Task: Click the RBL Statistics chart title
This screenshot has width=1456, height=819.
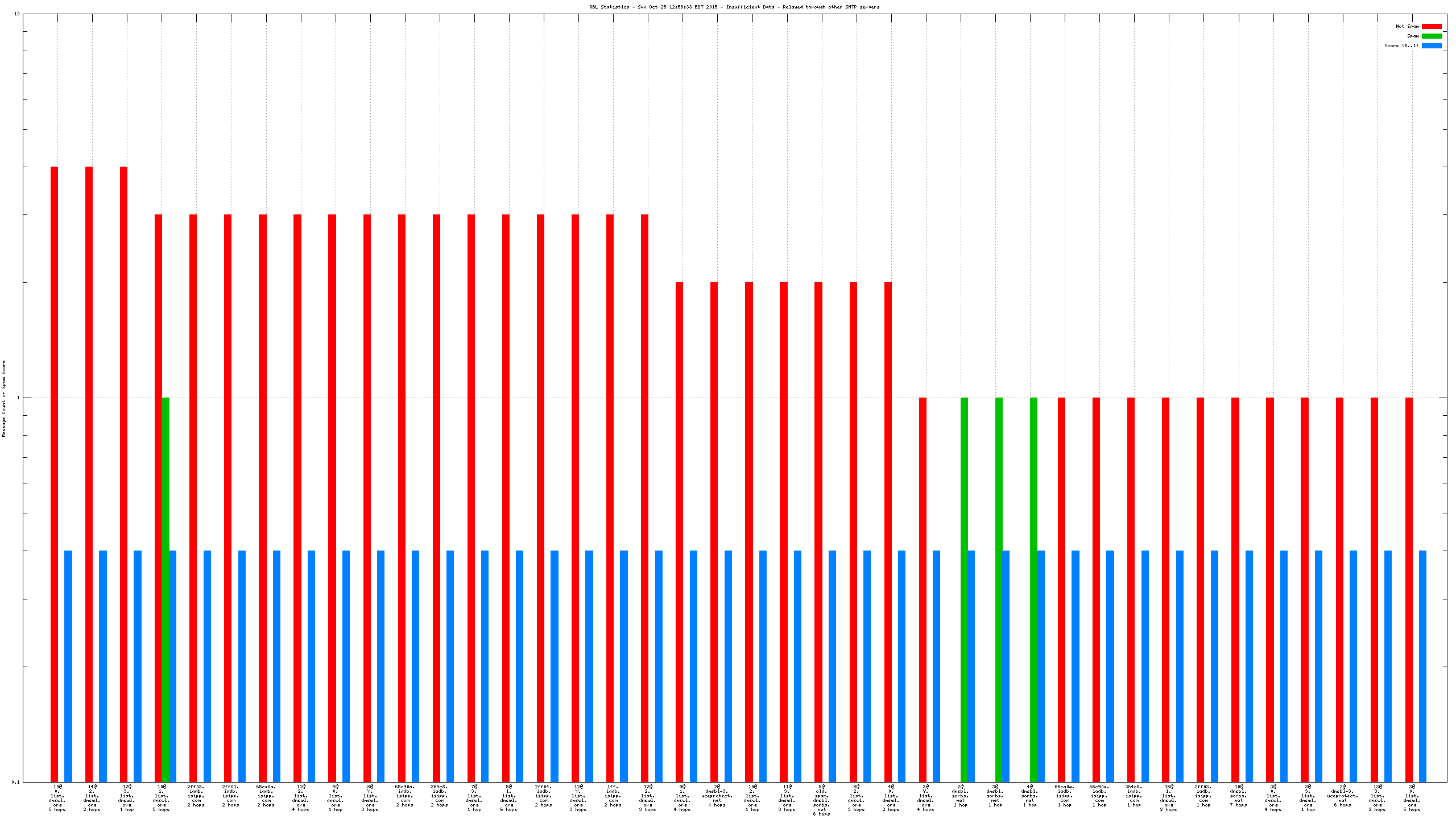Action: [734, 7]
